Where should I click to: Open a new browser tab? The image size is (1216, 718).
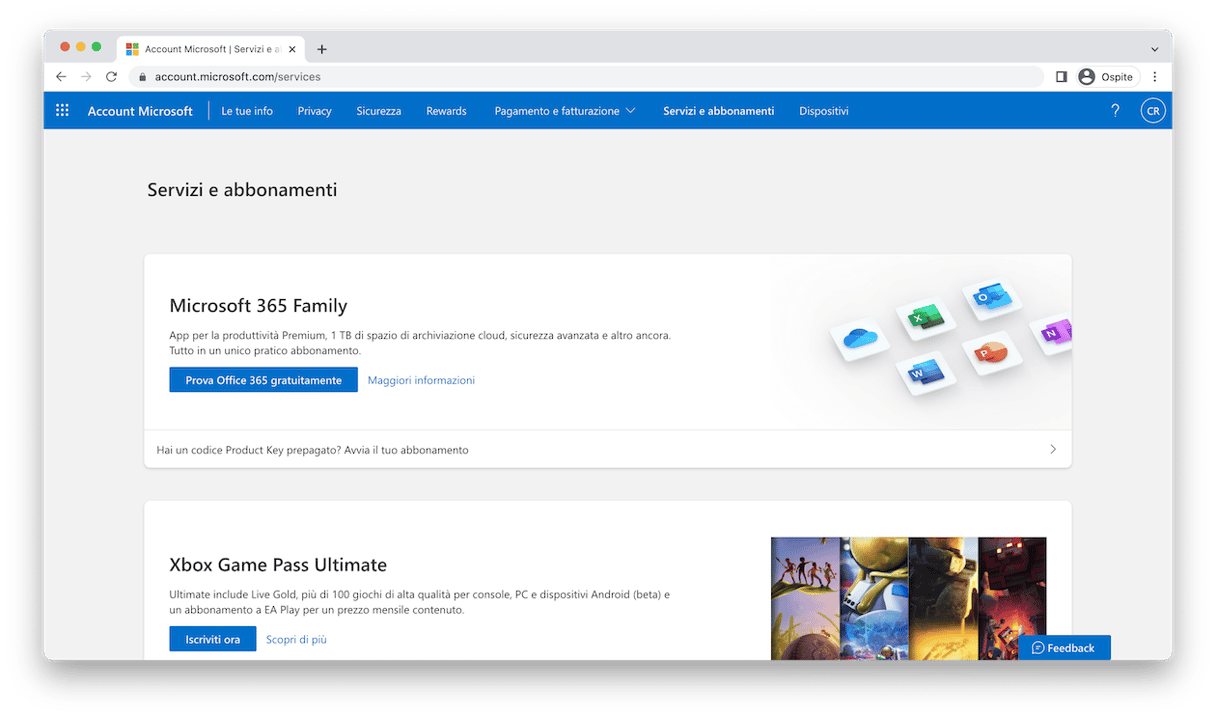(x=321, y=49)
